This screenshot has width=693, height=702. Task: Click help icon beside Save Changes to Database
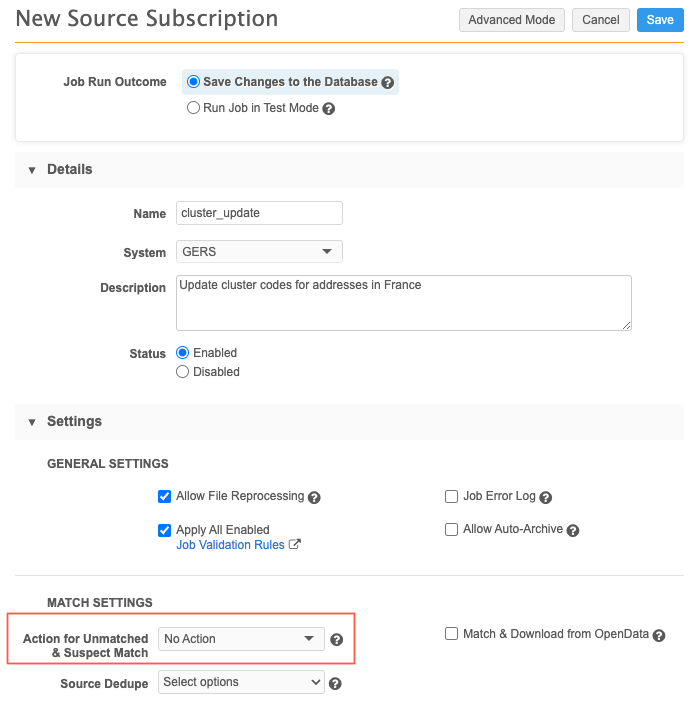coord(388,83)
